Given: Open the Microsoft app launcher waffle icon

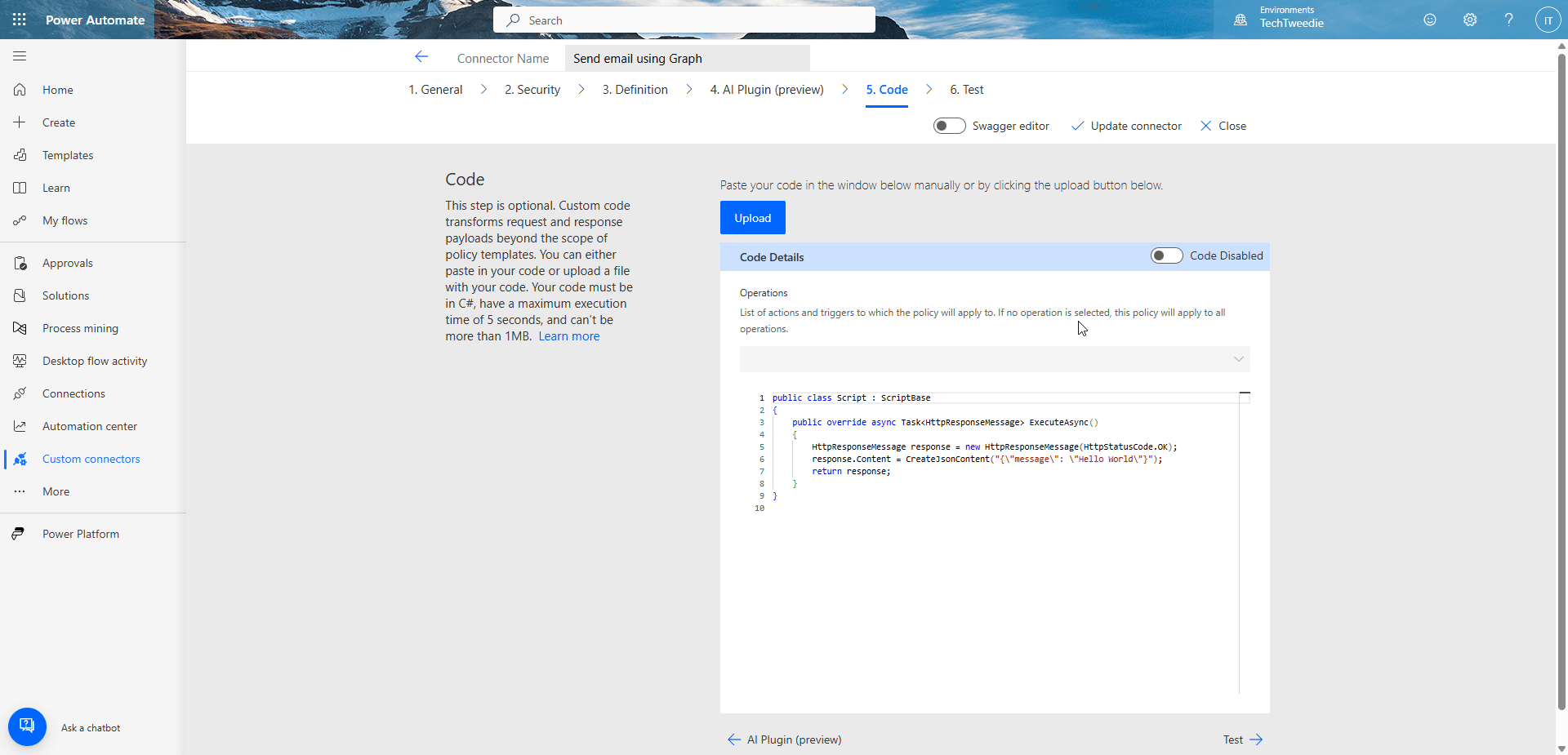Looking at the screenshot, I should tap(19, 19).
